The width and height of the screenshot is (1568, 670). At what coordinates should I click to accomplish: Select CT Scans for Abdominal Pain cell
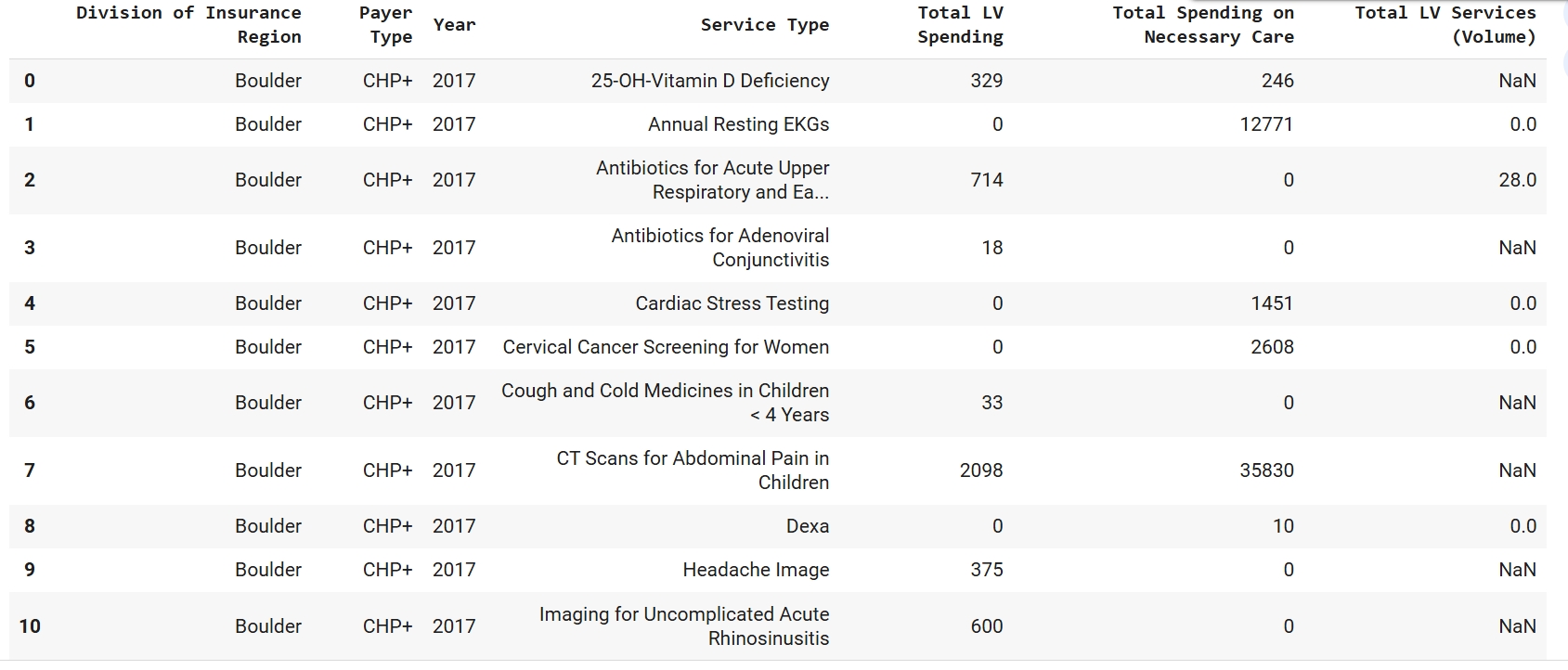coord(693,470)
